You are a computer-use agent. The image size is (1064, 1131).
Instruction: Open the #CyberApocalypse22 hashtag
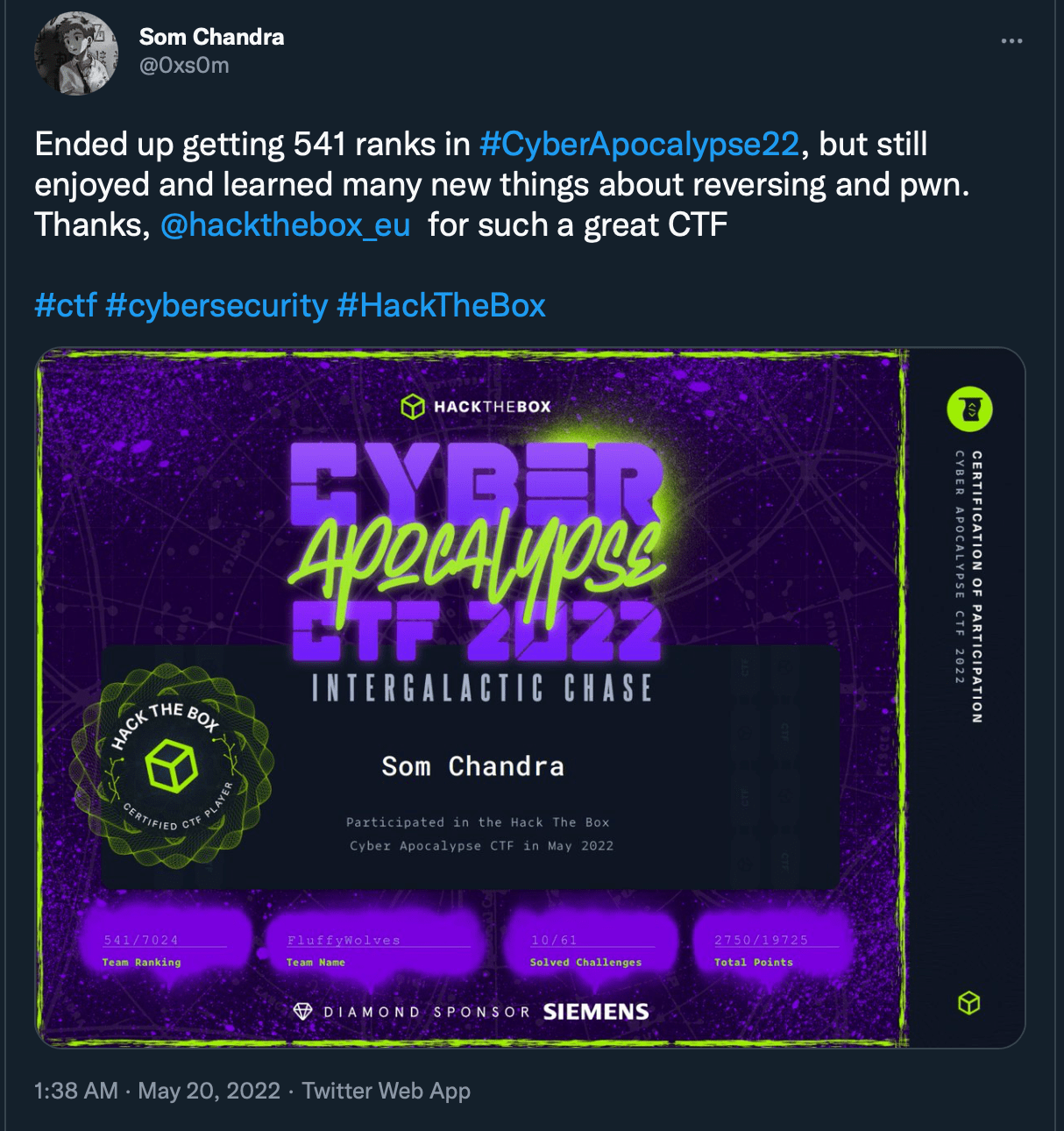pos(639,144)
